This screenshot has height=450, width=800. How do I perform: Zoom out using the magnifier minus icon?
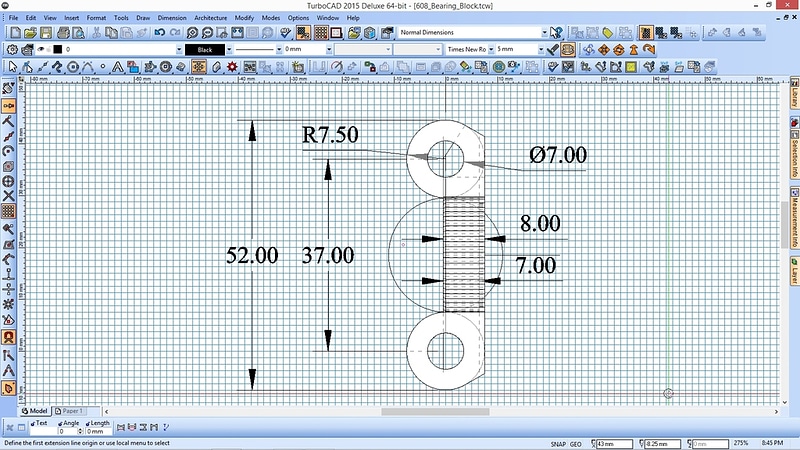coord(207,33)
